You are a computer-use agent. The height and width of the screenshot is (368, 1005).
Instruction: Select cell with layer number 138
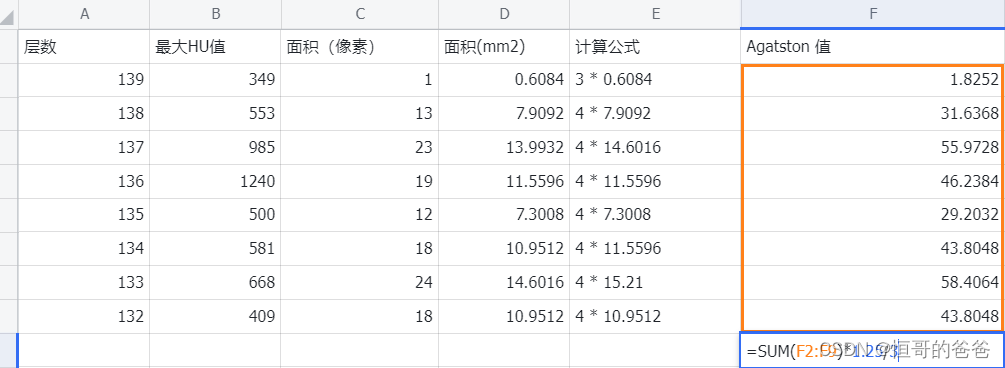(x=84, y=114)
